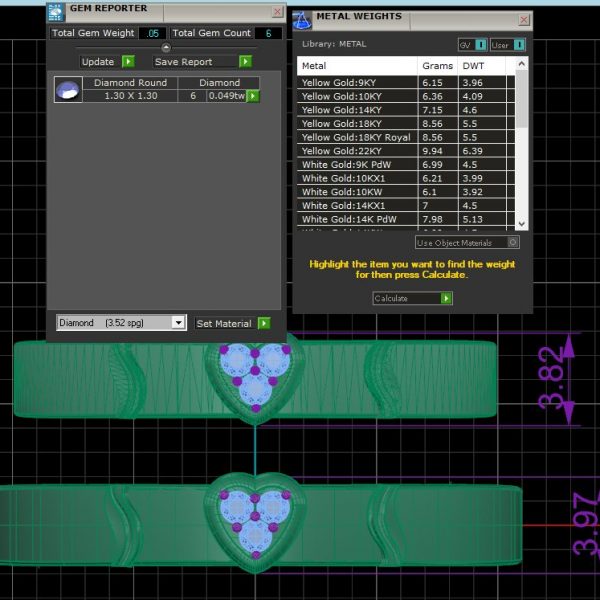Click the metal list scrollbar thumb

522,99
